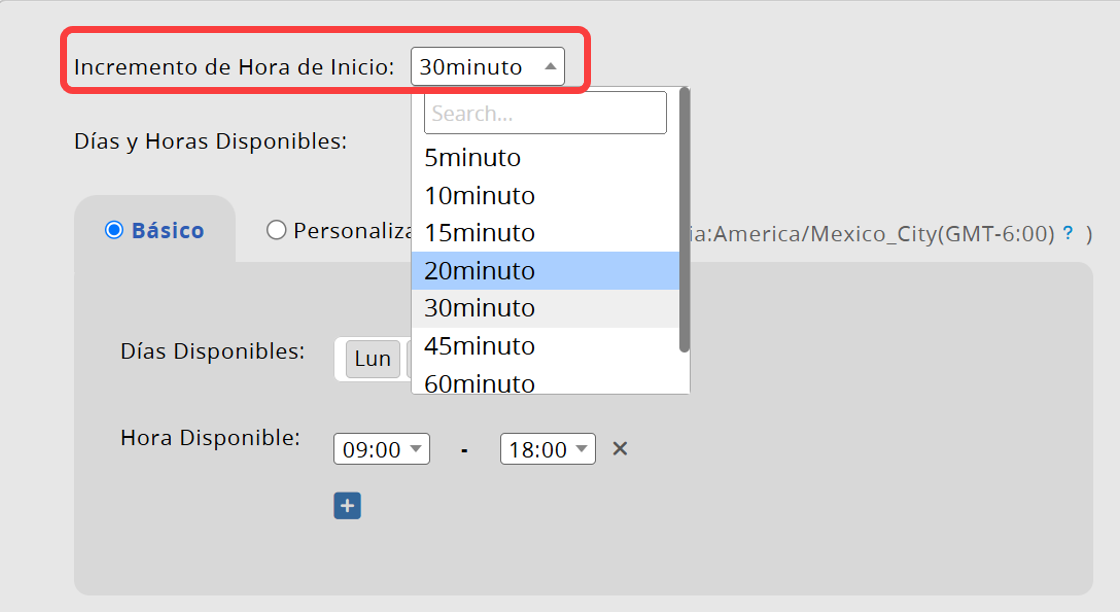The image size is (1120, 612).
Task: Click the Search field in the dropdown
Action: point(545,113)
